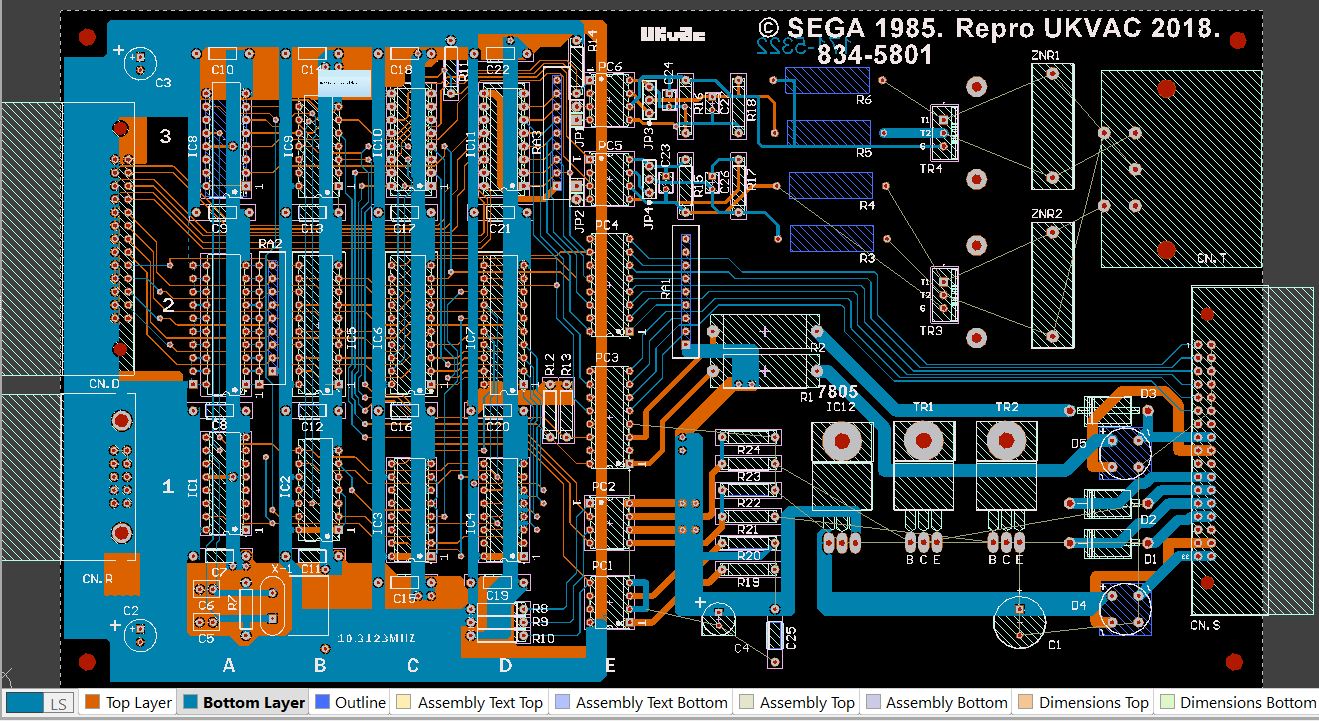Image resolution: width=1319 pixels, height=721 pixels.
Task: Open the Assembly Text Top layer tab
Action: (x=469, y=703)
